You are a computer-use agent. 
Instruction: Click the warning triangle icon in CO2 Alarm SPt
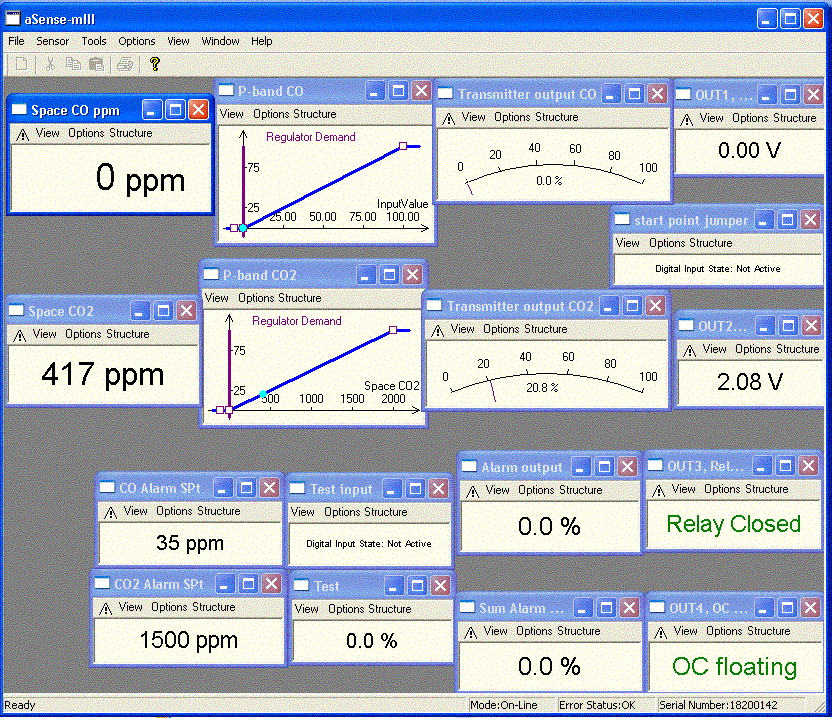tap(106, 608)
